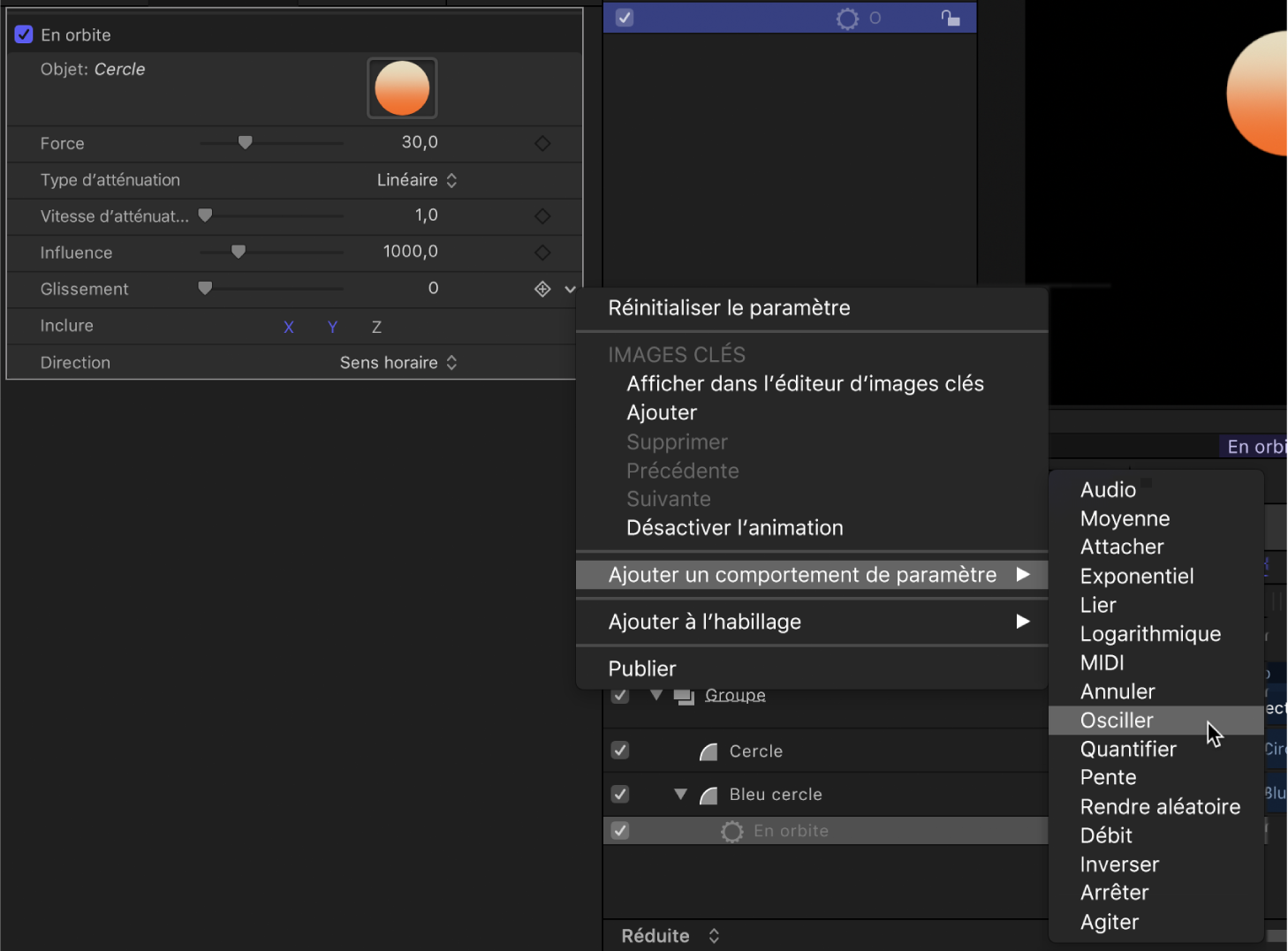1288x951 pixels.
Task: Click Ajouter under IMAGES CLÉS
Action: [662, 412]
